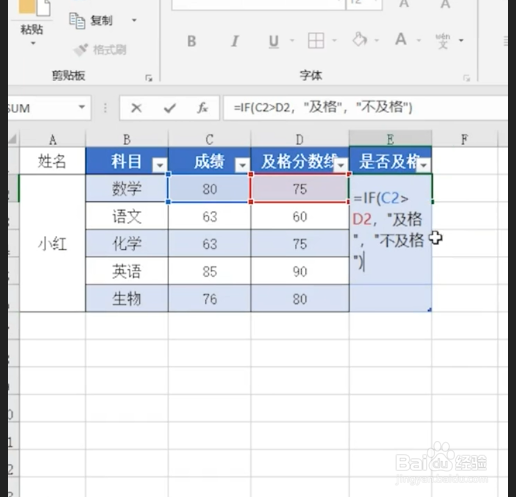Select column C header

pos(209,139)
